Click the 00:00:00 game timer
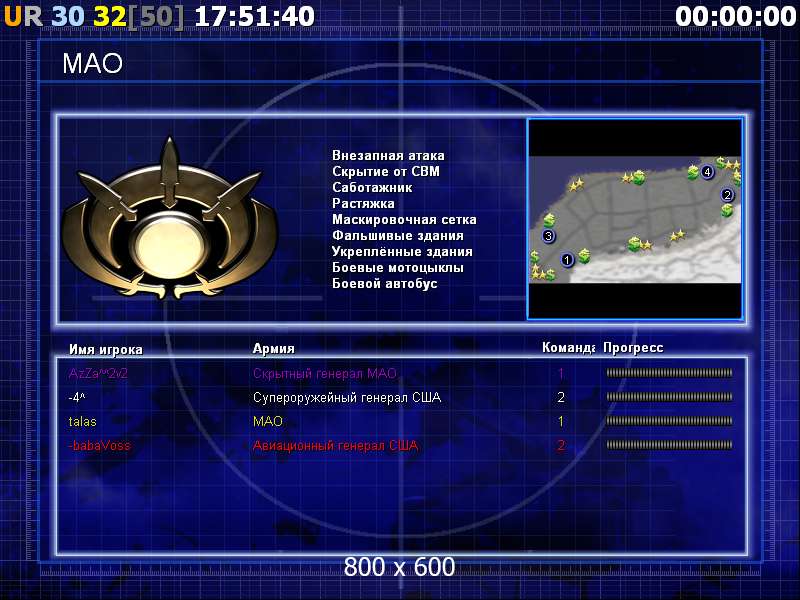This screenshot has width=800, height=600. click(x=736, y=16)
